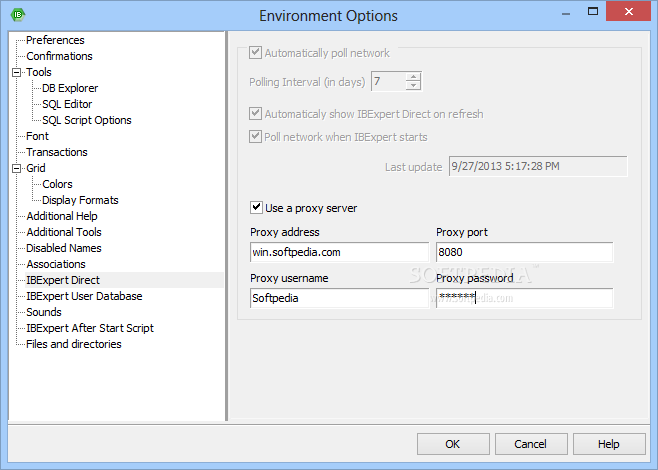The width and height of the screenshot is (658, 470).
Task: Collapse the Tools tree node
Action: click(16, 72)
